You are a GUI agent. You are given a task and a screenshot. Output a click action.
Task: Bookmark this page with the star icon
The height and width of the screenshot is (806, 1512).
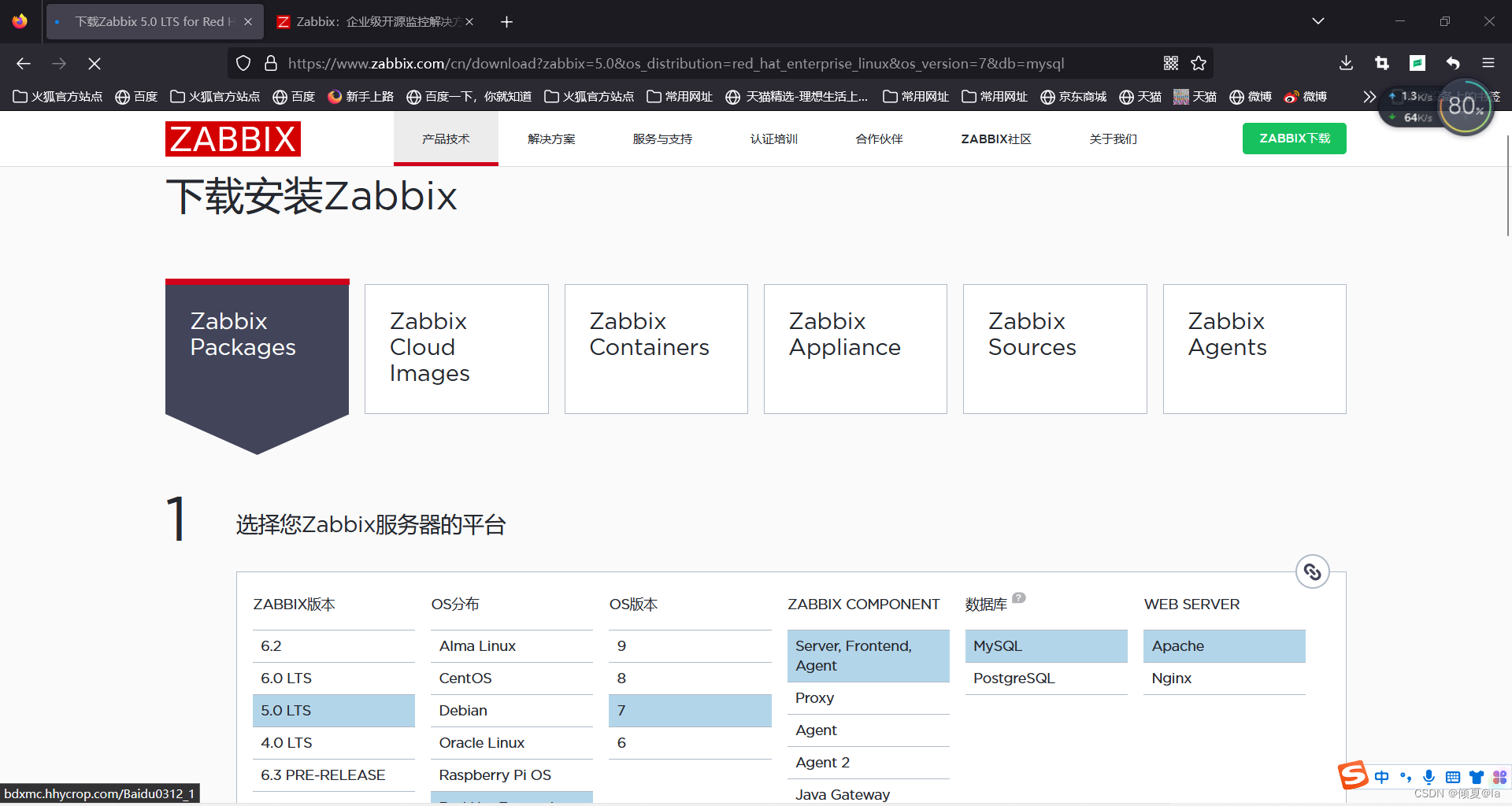1199,63
